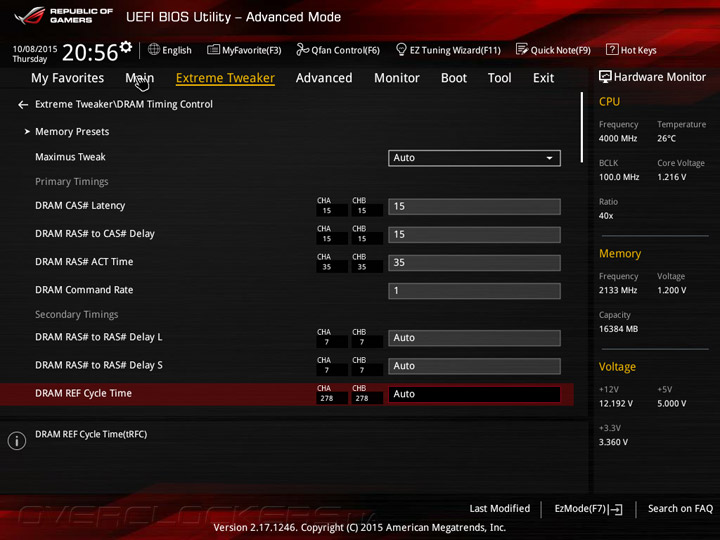Viewport: 720px width, 540px height.
Task: Select the DRAM RAS# ACT Time label
Action: 84,262
